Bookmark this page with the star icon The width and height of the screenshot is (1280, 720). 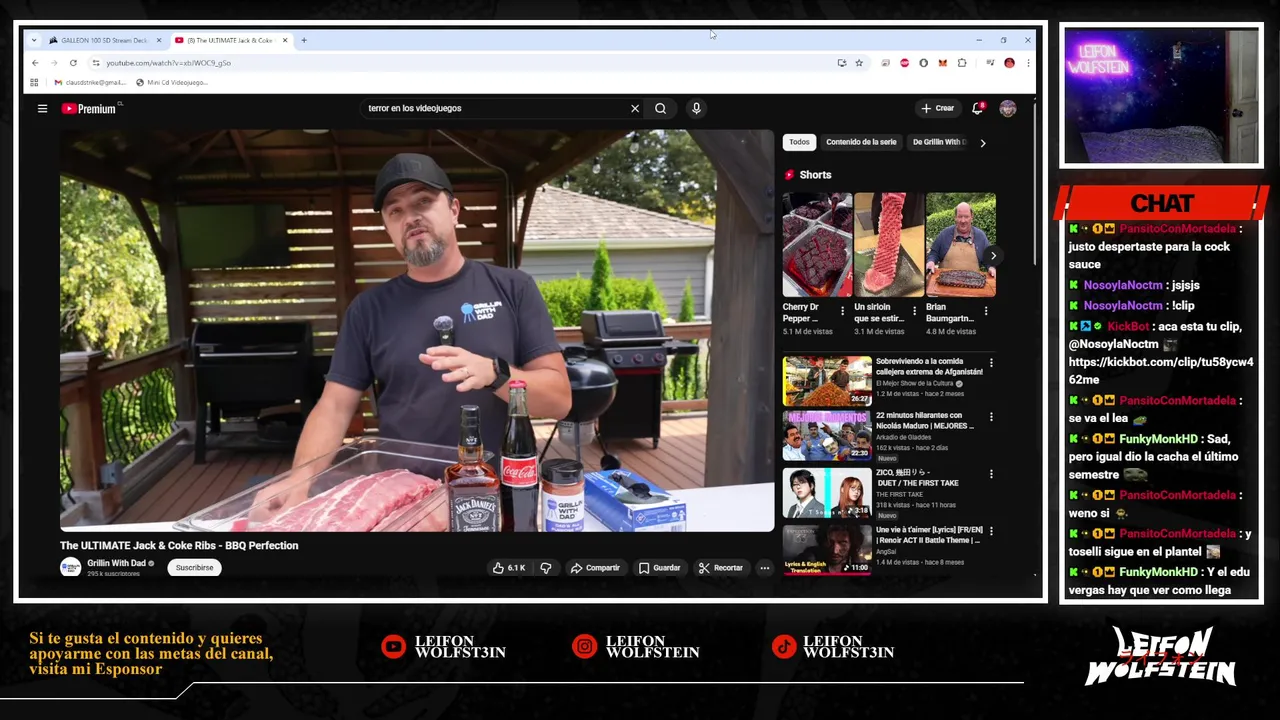tap(858, 63)
